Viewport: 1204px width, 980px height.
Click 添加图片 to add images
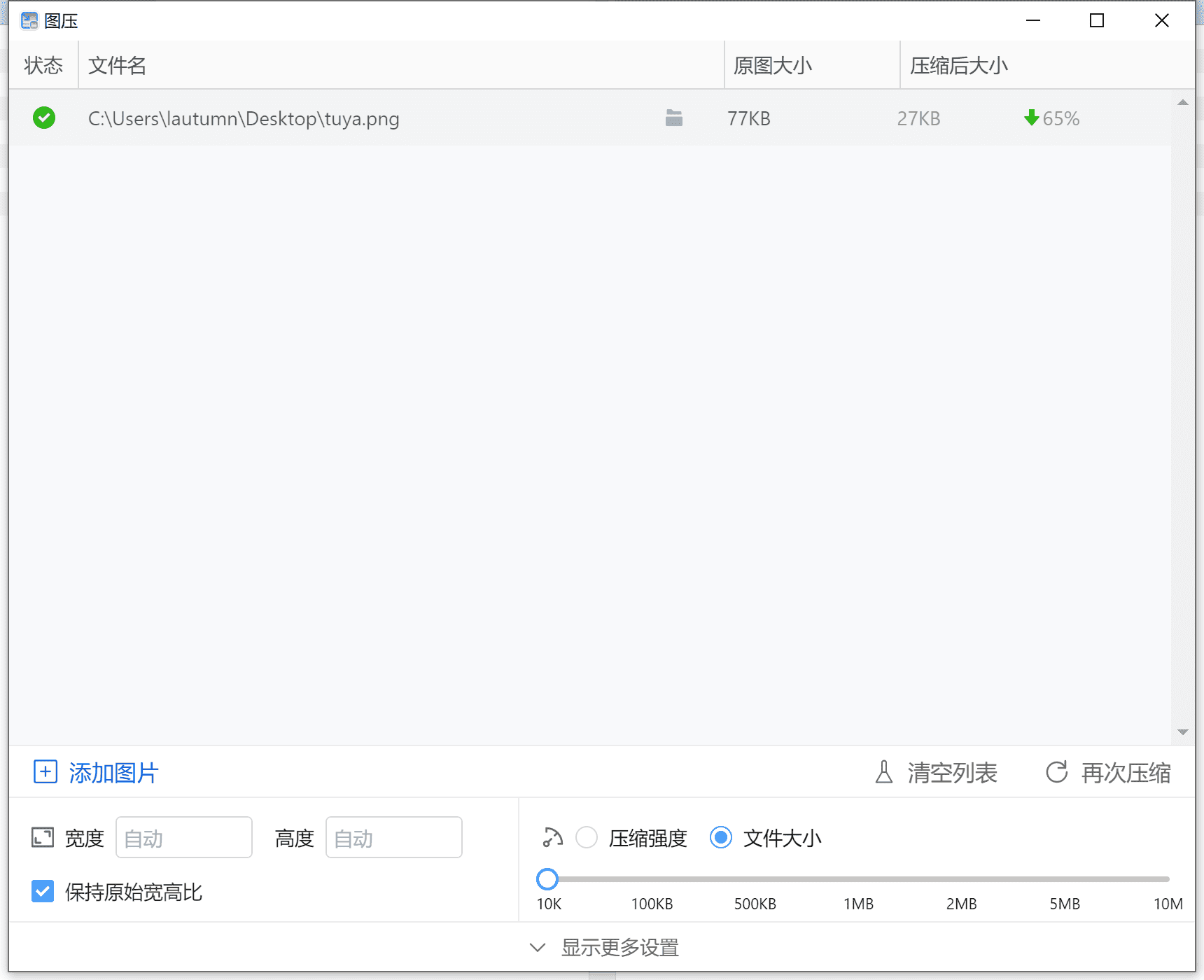pos(113,772)
